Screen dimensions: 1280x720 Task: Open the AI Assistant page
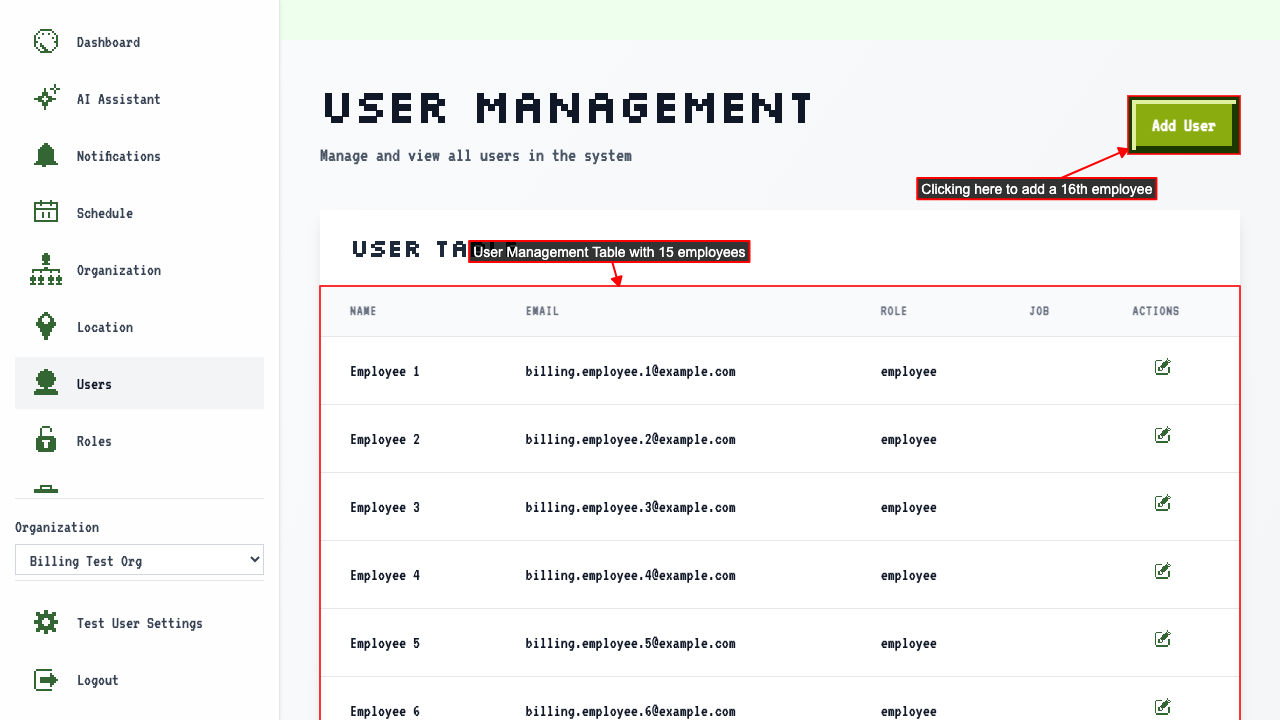pyautogui.click(x=139, y=99)
